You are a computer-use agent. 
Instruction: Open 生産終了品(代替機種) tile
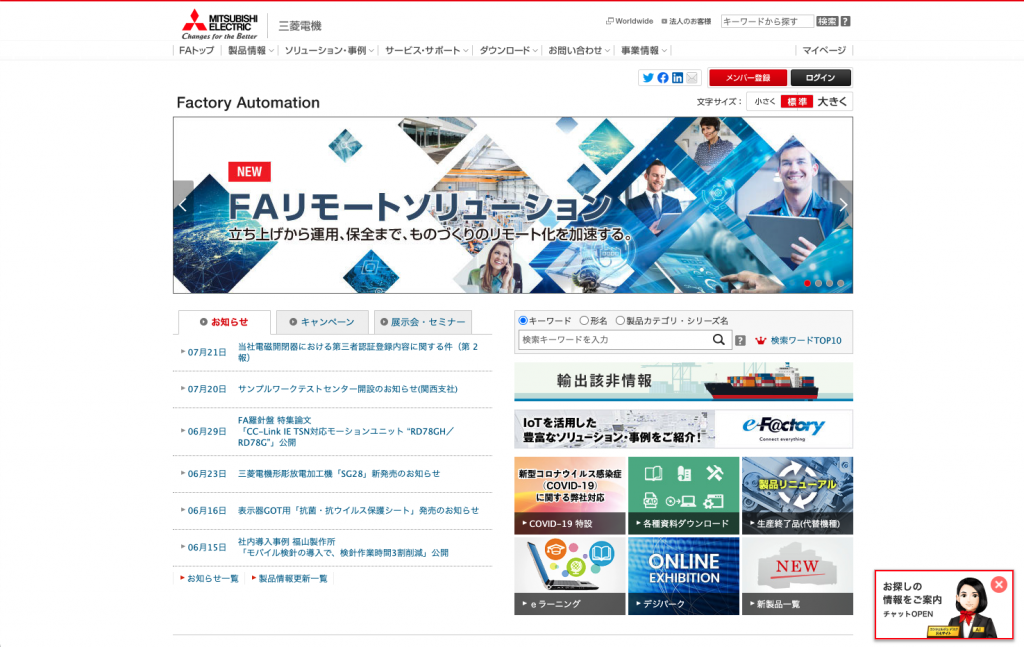coord(797,496)
